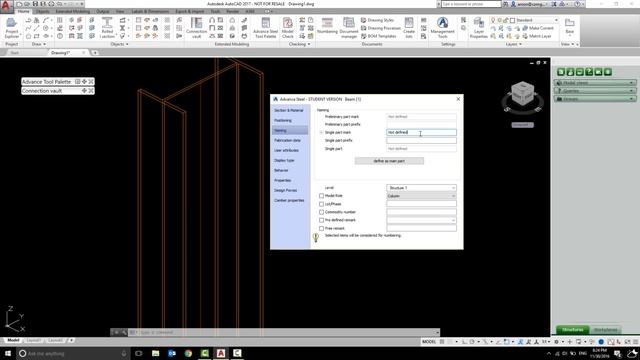Viewport: 640px width, 360px height.
Task: Open the Positioning dialog page
Action: (283, 121)
